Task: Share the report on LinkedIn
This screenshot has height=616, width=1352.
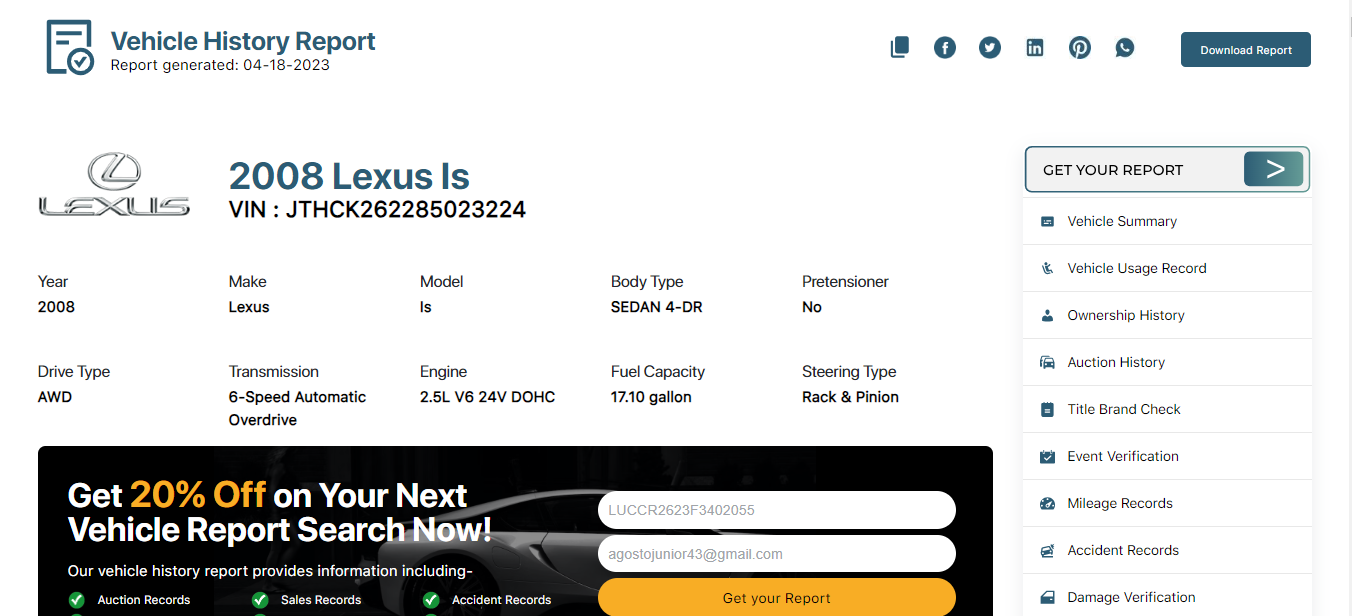Action: coord(1035,47)
